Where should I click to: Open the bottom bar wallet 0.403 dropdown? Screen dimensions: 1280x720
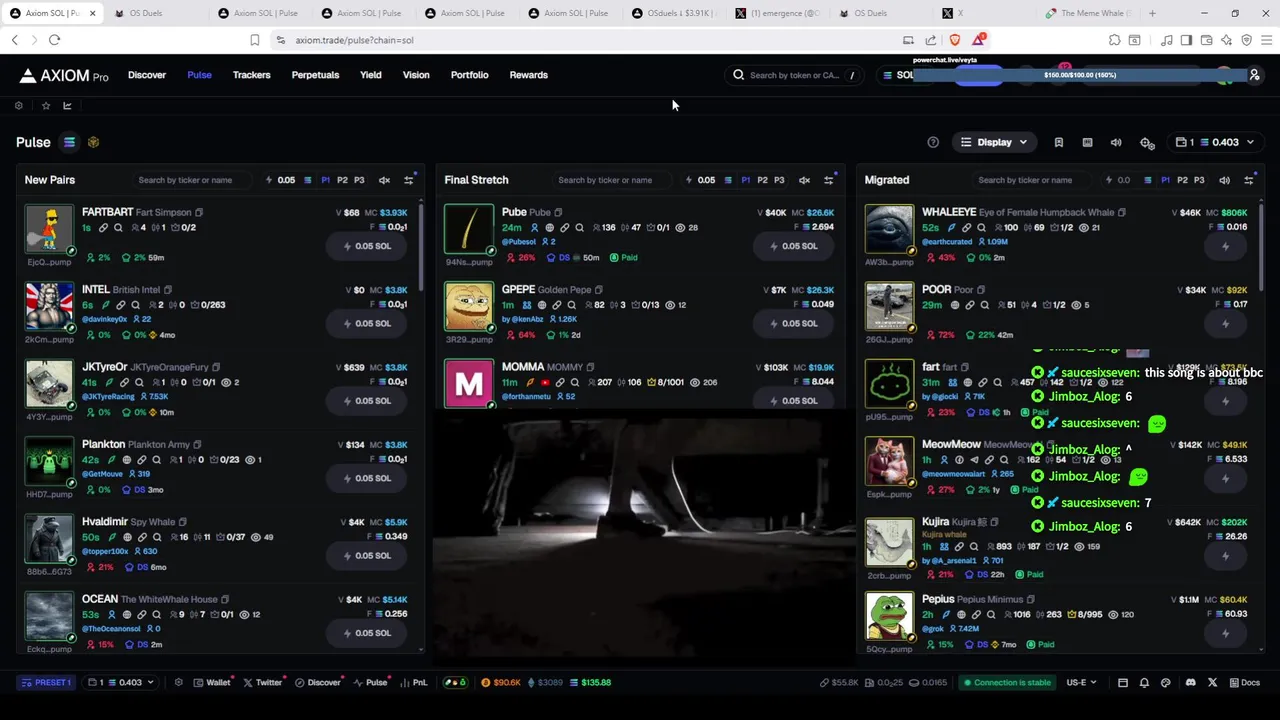121,682
